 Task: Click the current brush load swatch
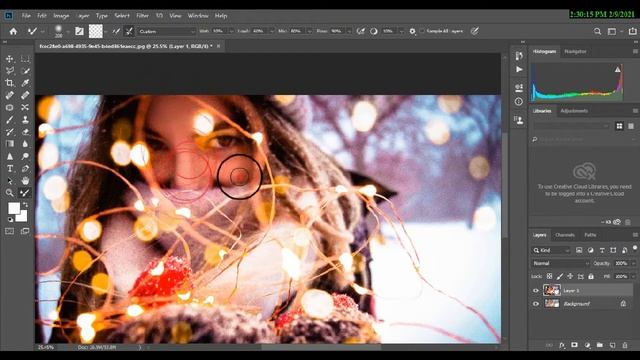(96, 31)
